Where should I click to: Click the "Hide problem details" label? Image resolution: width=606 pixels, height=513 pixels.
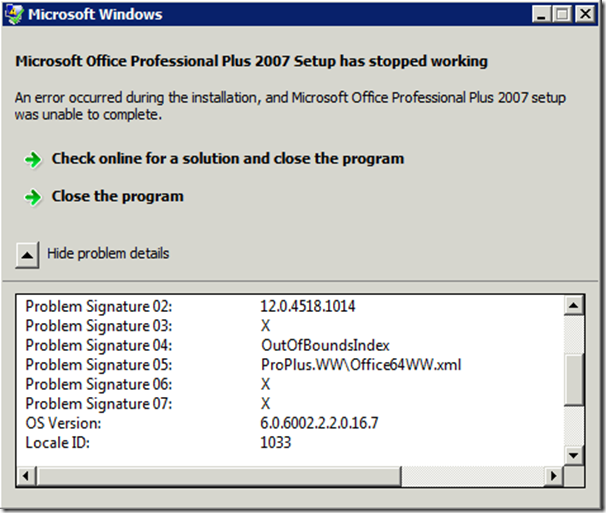click(x=108, y=254)
